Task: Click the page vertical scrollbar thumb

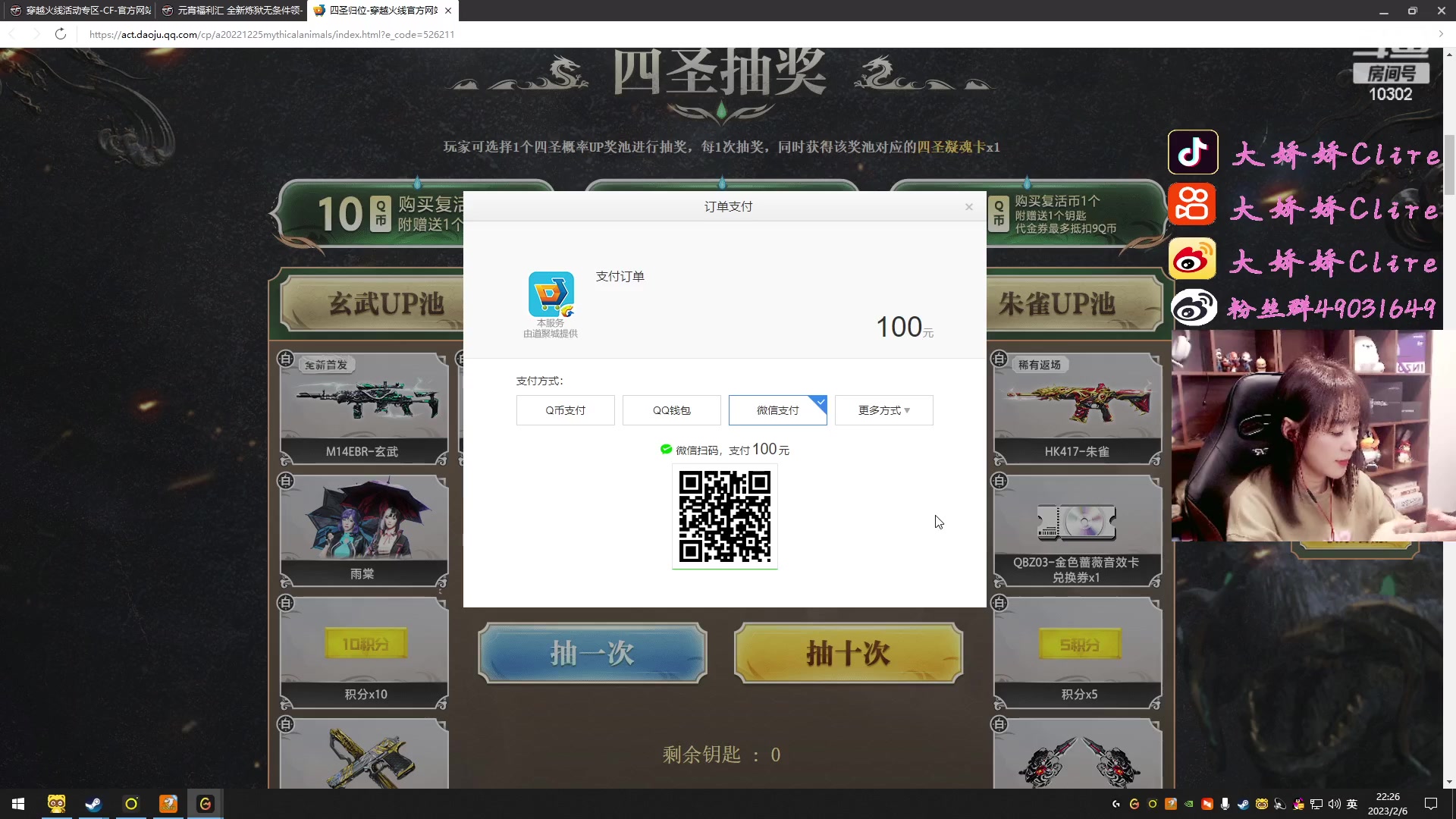Action: coord(1450,165)
